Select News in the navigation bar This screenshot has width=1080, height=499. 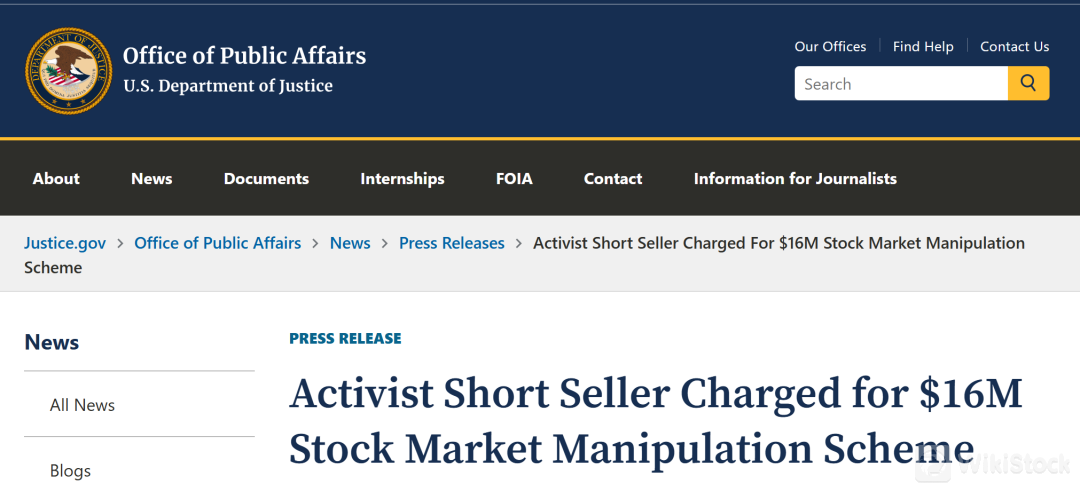click(151, 178)
